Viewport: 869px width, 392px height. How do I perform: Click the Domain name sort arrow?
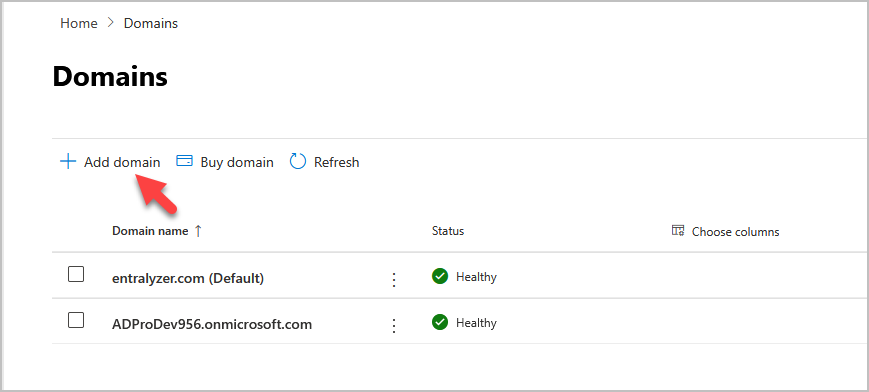click(x=198, y=231)
